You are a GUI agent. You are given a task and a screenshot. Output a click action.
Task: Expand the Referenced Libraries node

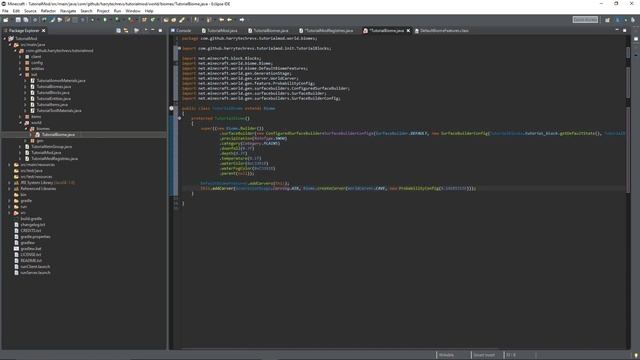click(10, 189)
